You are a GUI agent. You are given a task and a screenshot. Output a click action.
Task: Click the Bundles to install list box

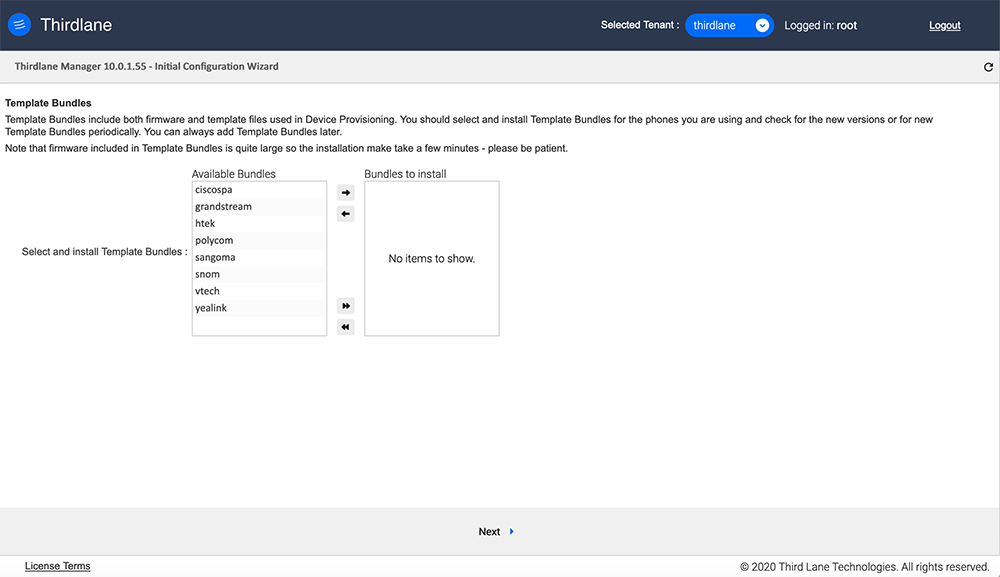(432, 258)
